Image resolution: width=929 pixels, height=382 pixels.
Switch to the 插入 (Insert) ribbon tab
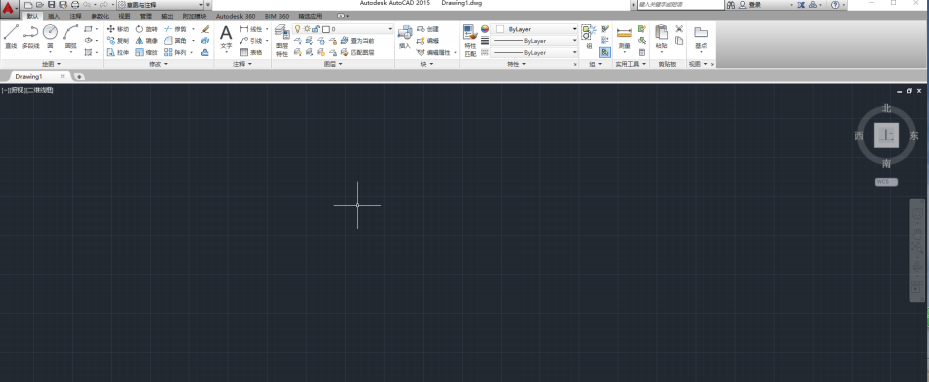[x=54, y=17]
